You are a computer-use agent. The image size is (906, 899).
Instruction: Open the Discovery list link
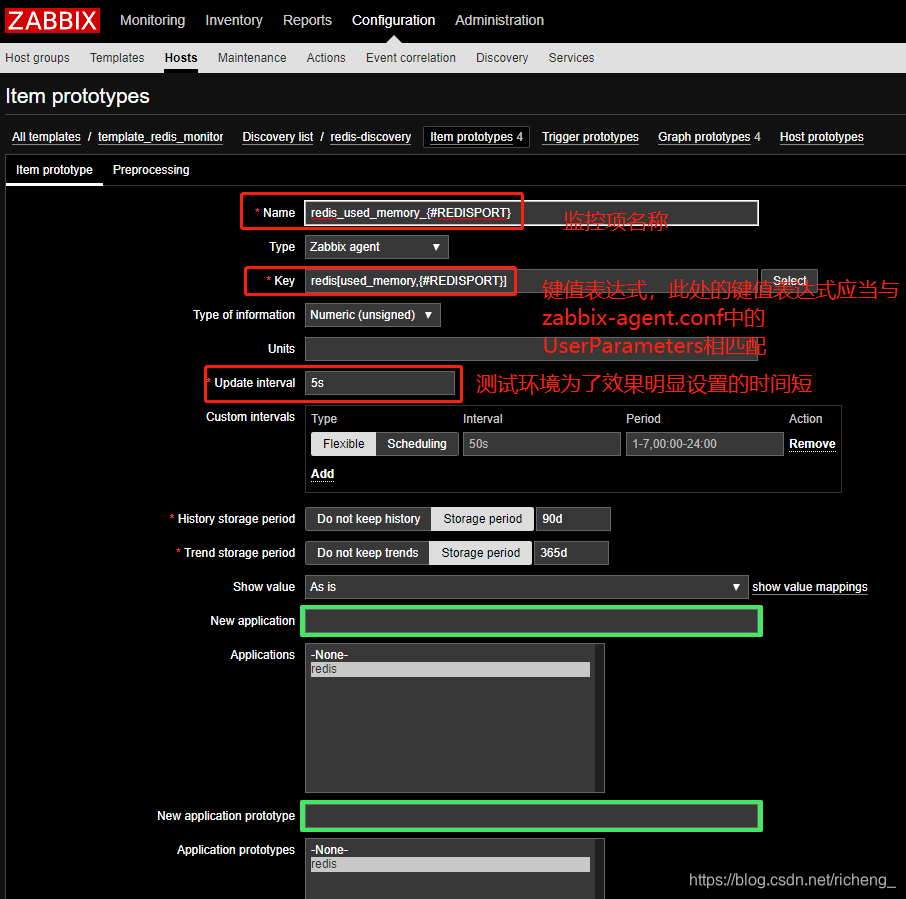pyautogui.click(x=278, y=137)
